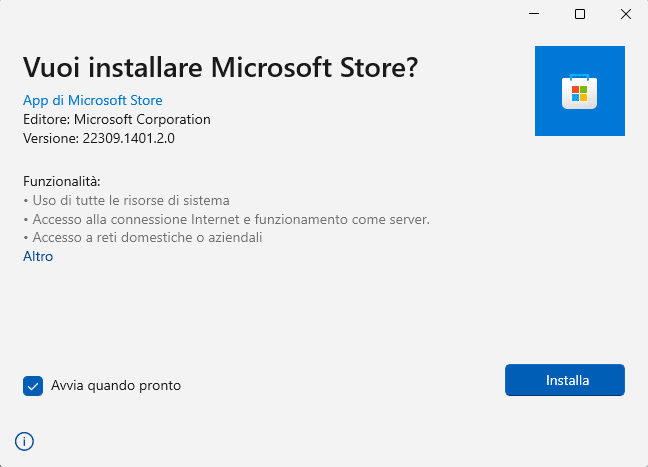Select Uso di tutte le risorse di sistema

[131, 200]
